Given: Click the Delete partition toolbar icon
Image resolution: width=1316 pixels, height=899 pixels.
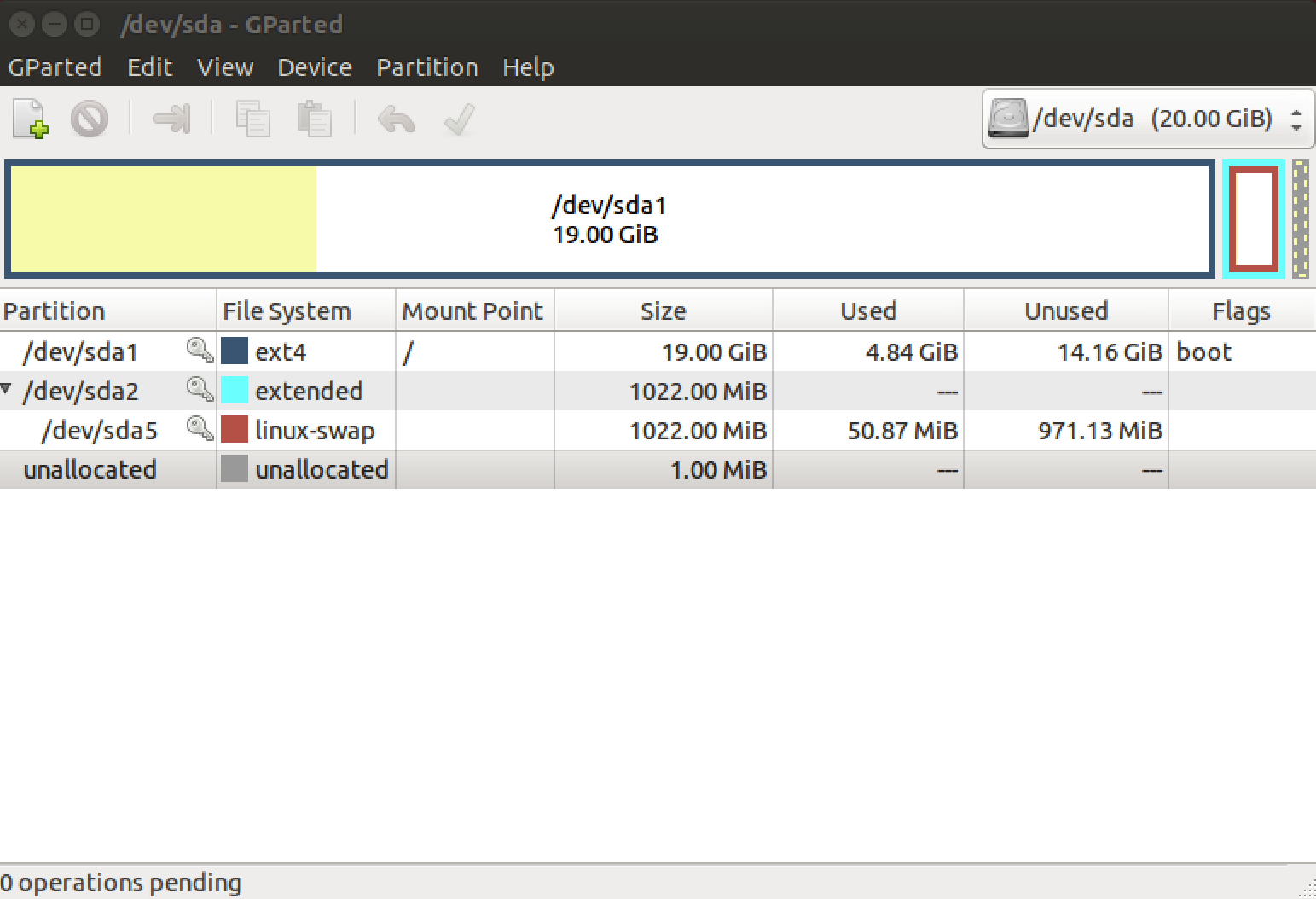Looking at the screenshot, I should click(90, 119).
